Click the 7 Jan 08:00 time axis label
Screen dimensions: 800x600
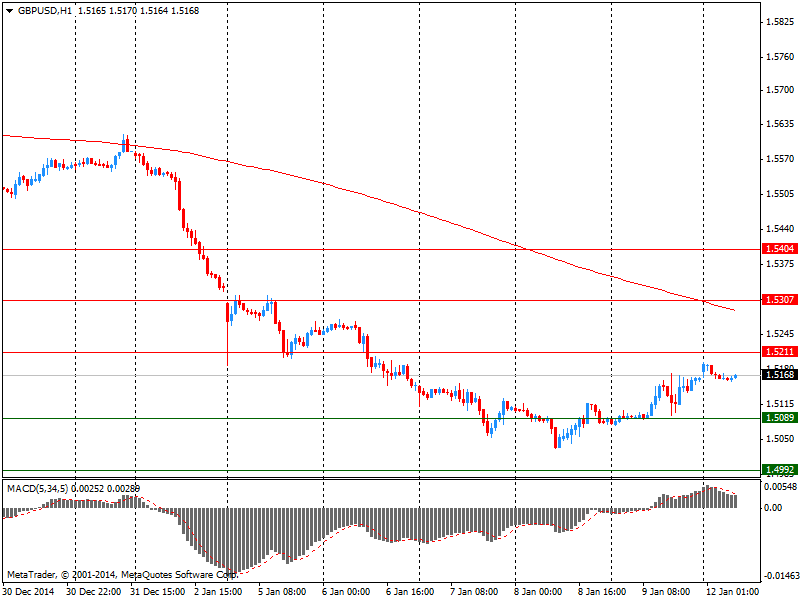click(474, 591)
